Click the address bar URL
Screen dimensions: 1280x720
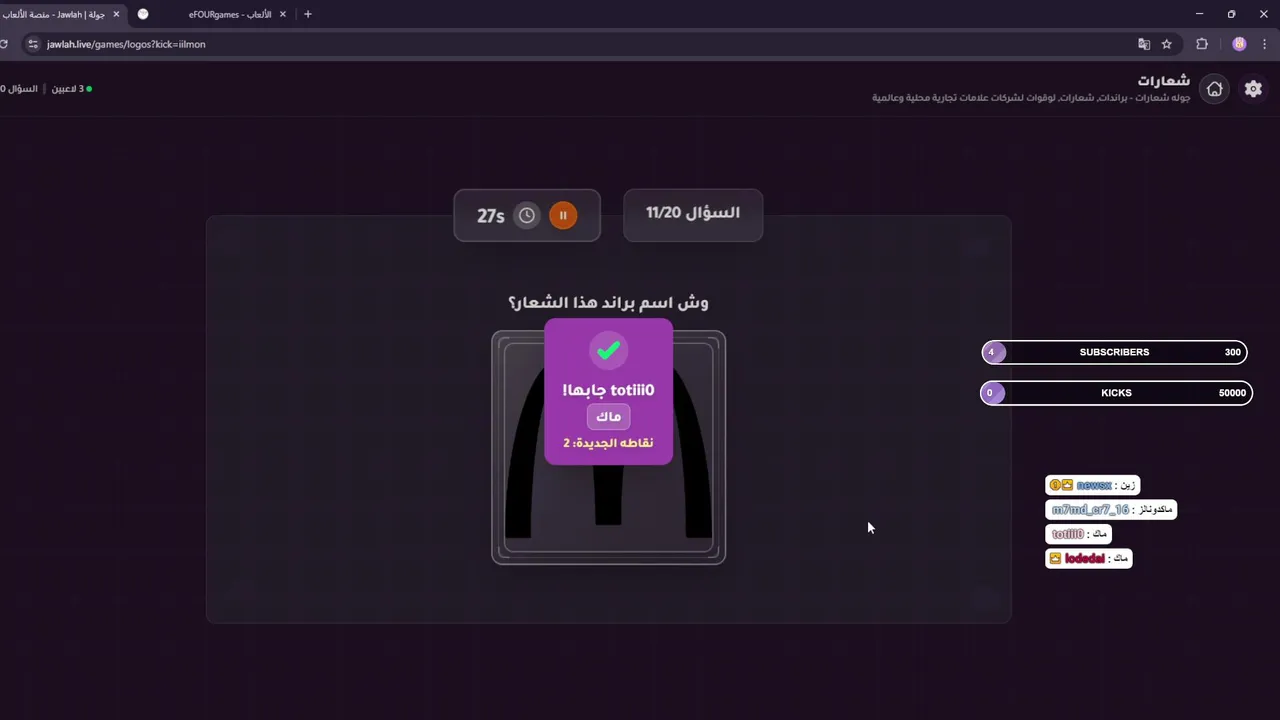click(126, 44)
